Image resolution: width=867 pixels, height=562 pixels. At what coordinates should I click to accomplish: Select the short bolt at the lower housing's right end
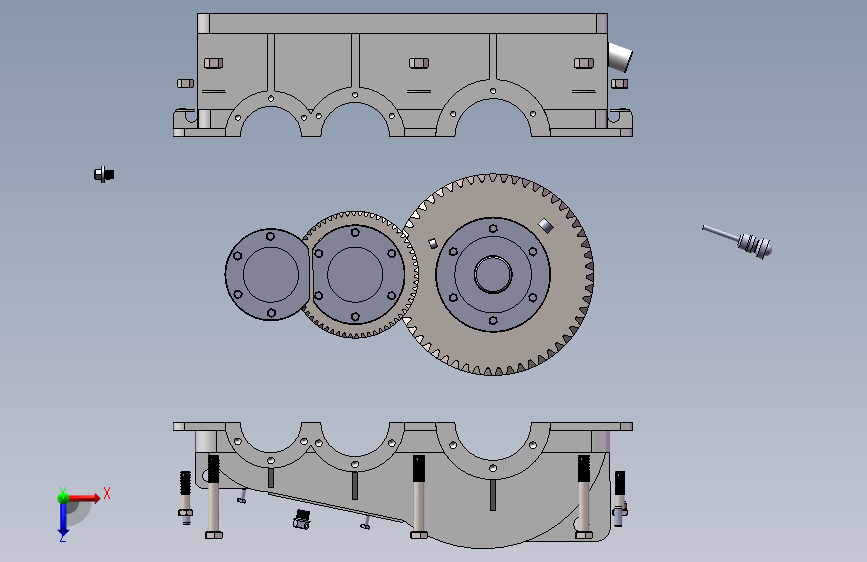click(619, 498)
